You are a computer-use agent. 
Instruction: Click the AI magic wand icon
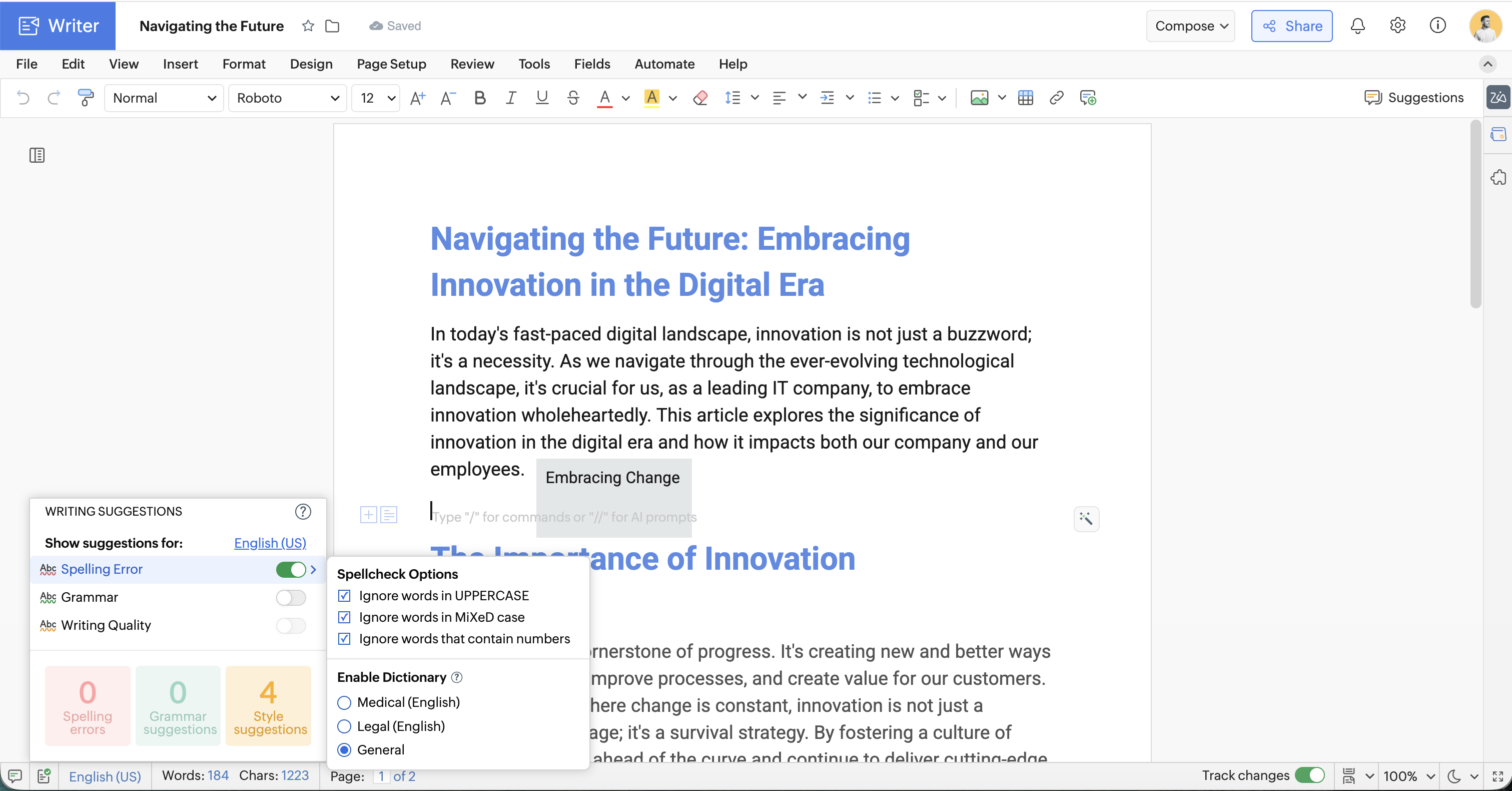tap(1086, 519)
